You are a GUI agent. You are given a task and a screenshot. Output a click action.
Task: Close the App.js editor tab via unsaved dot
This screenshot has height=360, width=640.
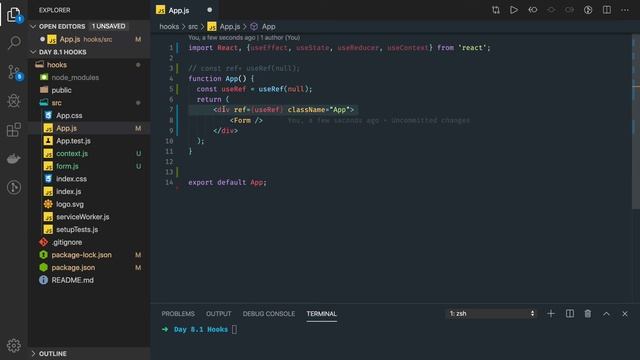click(x=209, y=10)
